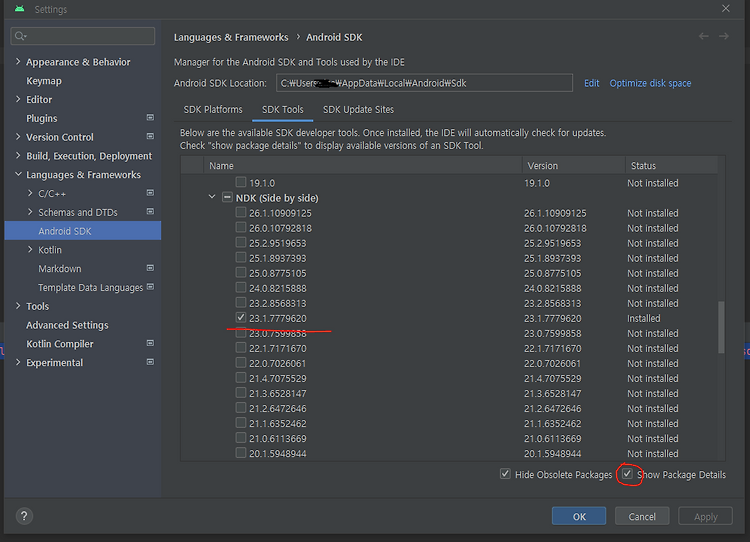This screenshot has height=542, width=750.
Task: Click the forward navigation arrow icon
Action: [724, 36]
